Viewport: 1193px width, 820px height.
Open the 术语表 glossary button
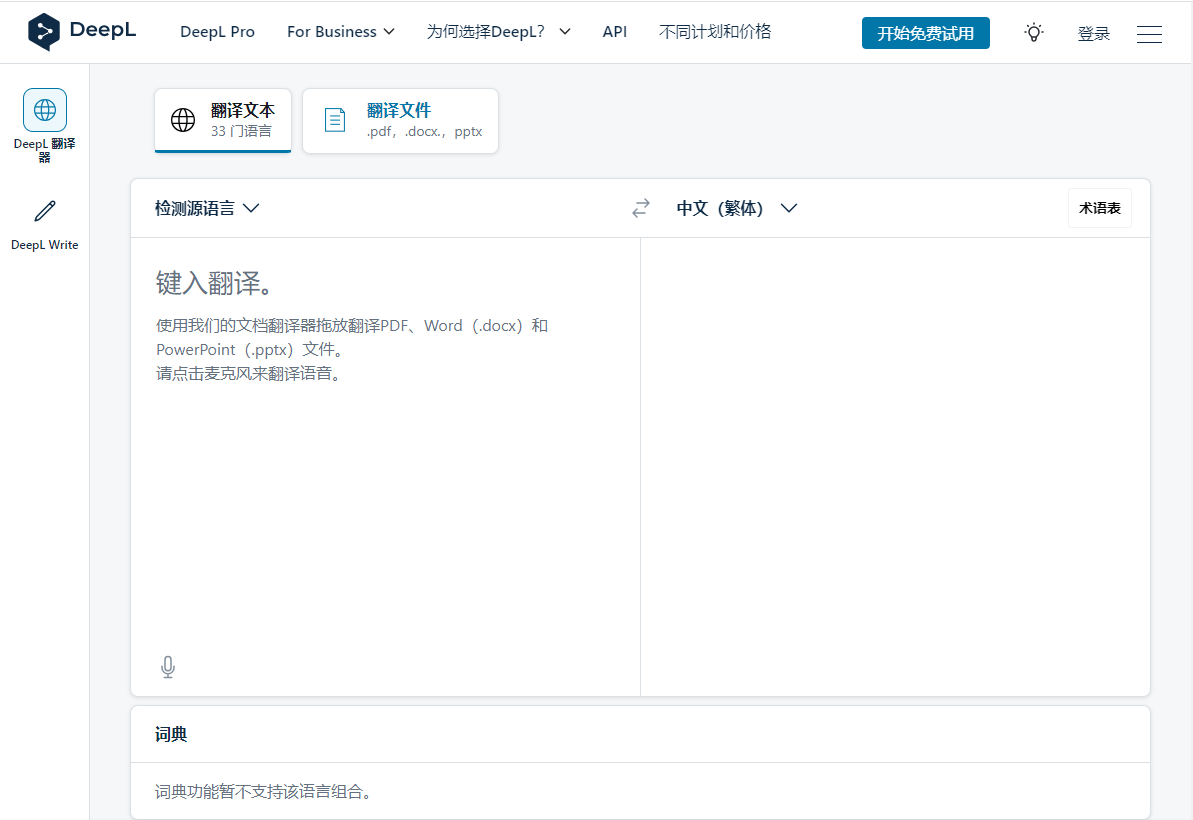[x=1099, y=208]
